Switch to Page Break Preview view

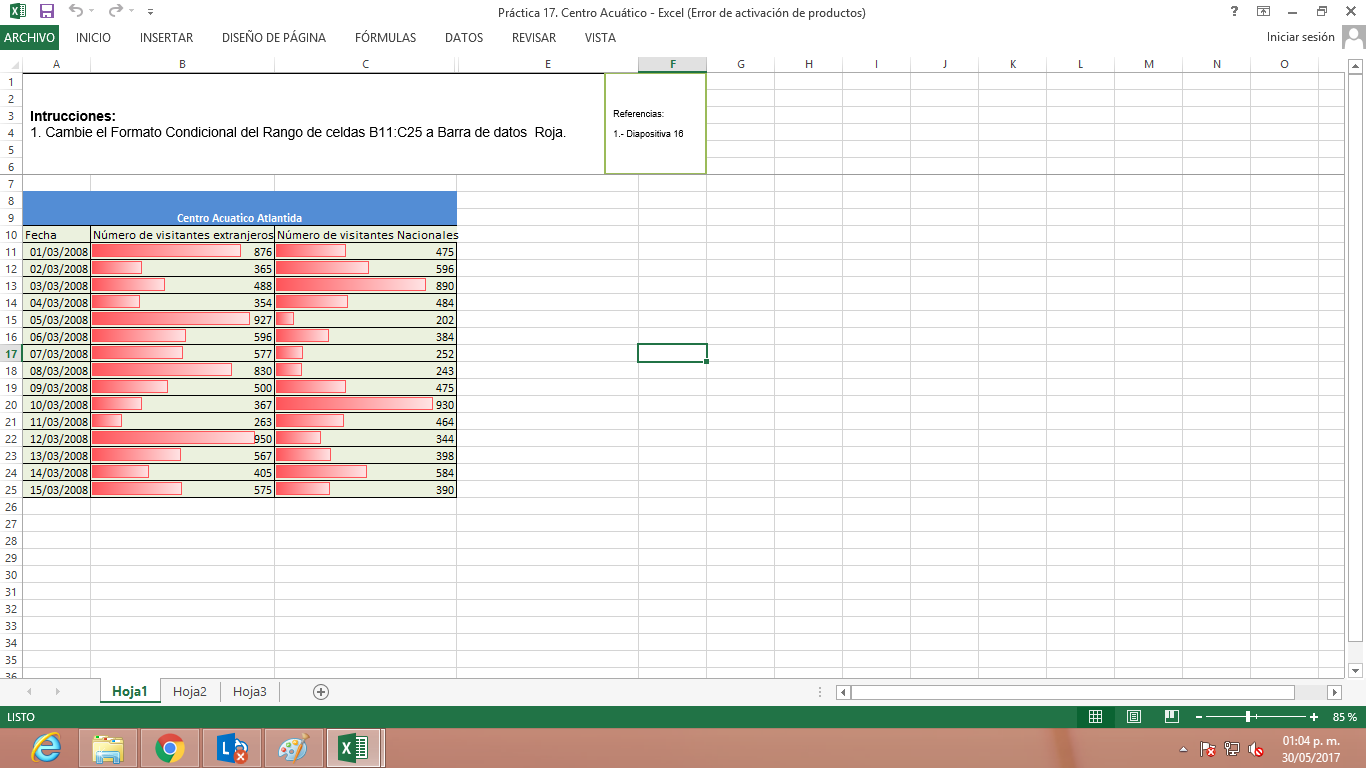pyautogui.click(x=1172, y=717)
